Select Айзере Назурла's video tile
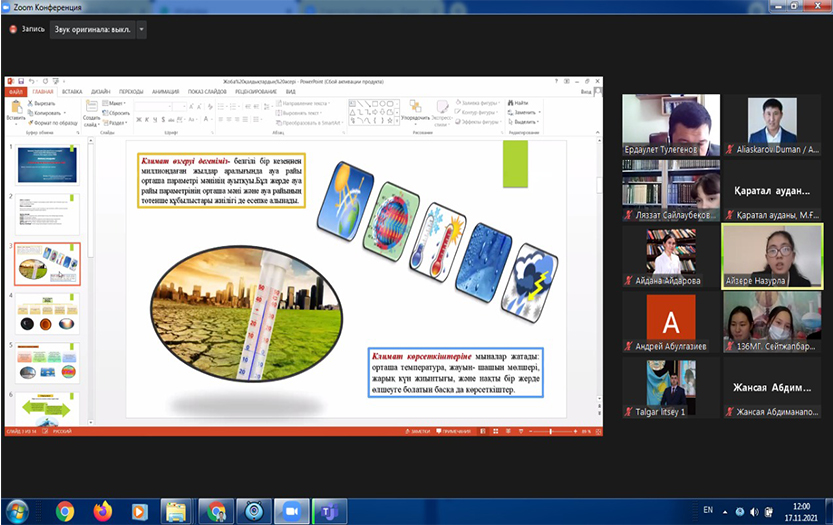Viewport: 833px width, 525px height. (772, 256)
